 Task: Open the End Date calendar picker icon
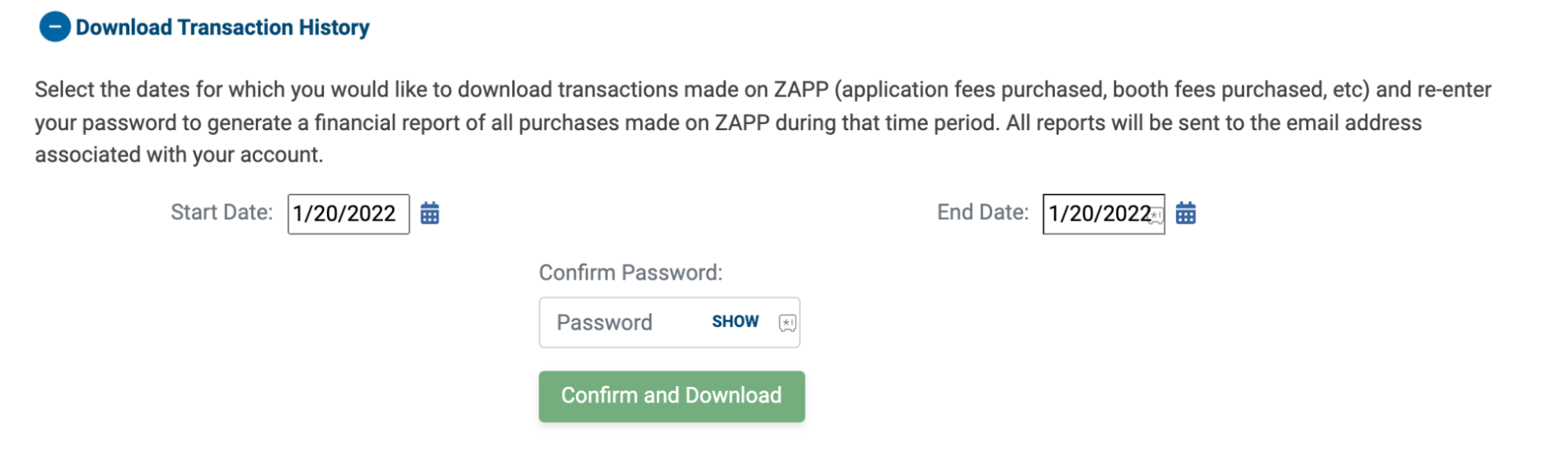click(x=1186, y=213)
